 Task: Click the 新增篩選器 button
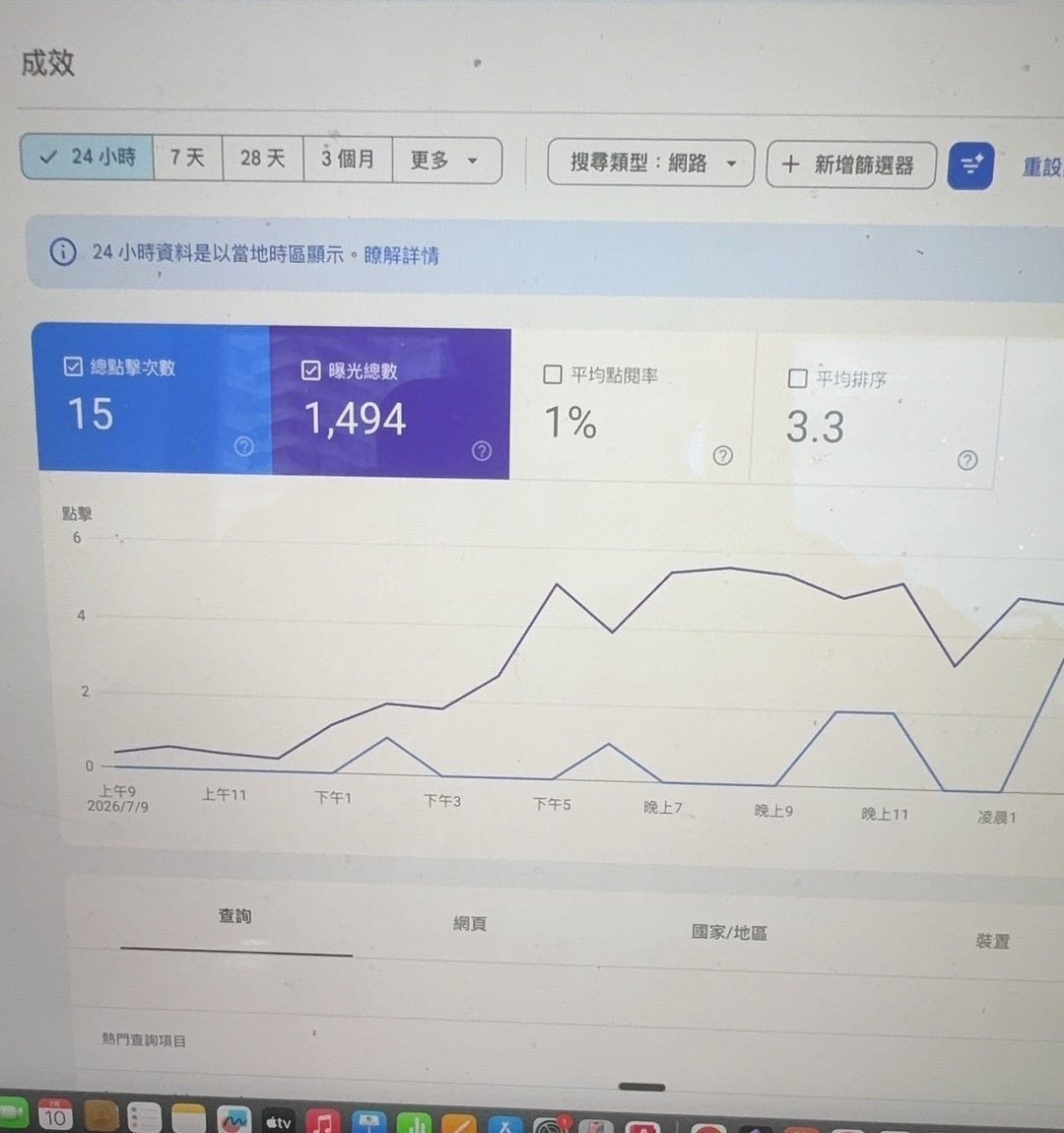click(x=851, y=166)
